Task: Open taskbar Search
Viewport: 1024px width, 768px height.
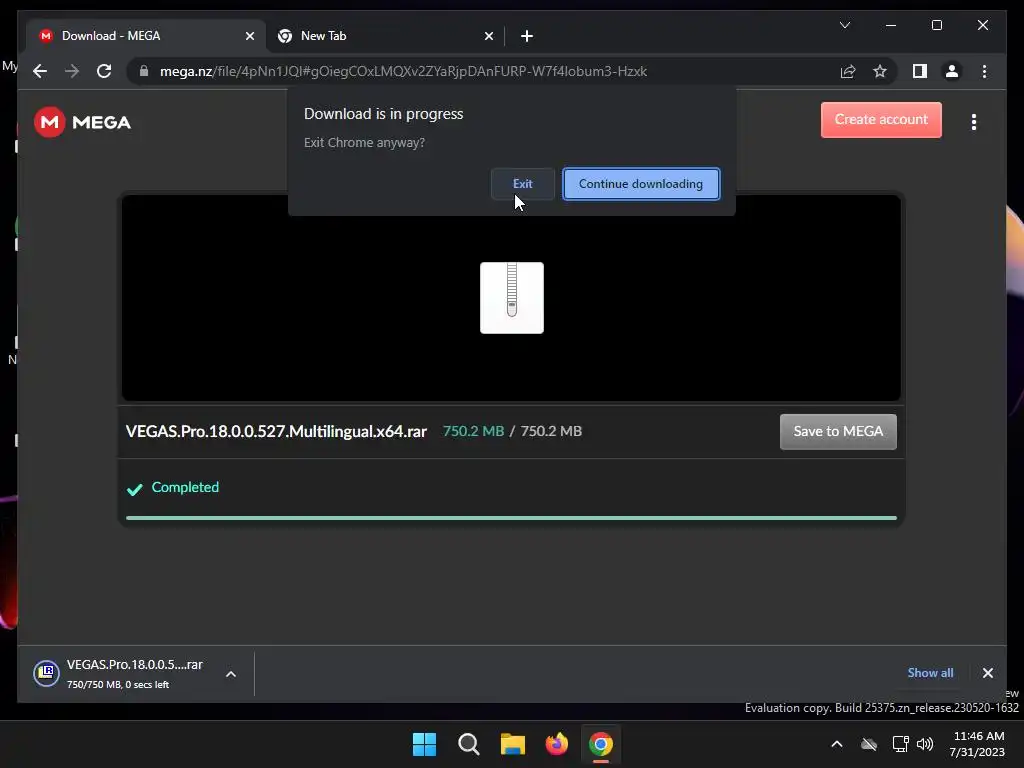Action: point(468,744)
